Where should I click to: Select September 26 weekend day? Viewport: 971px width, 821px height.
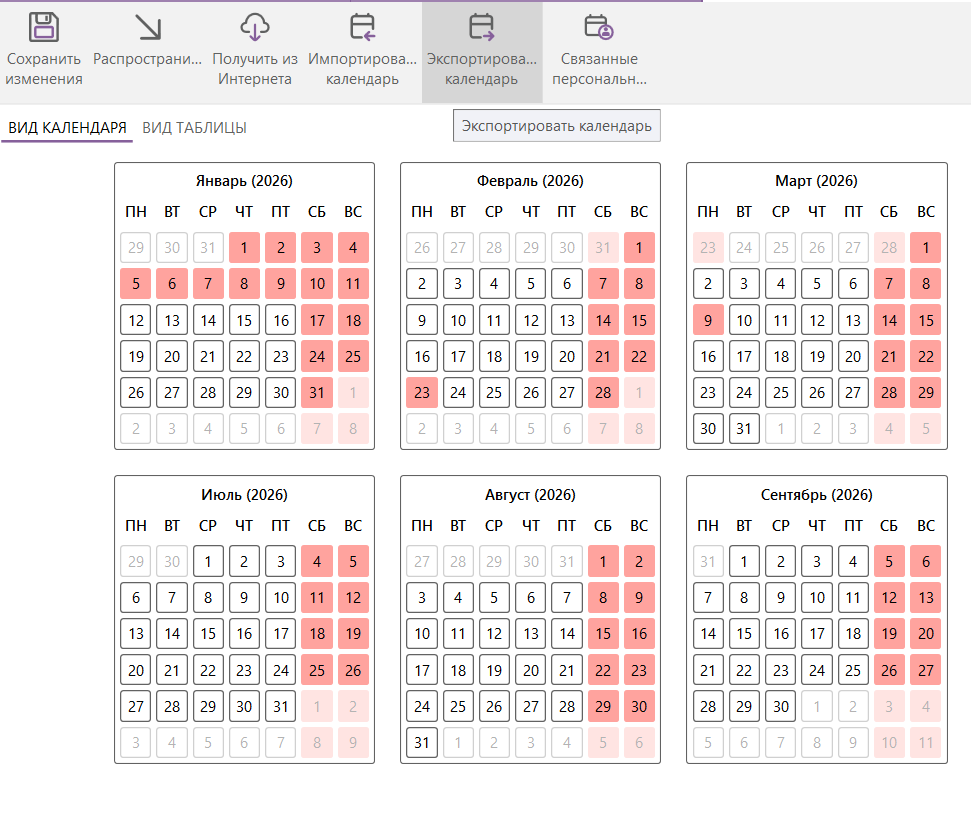coord(889,670)
